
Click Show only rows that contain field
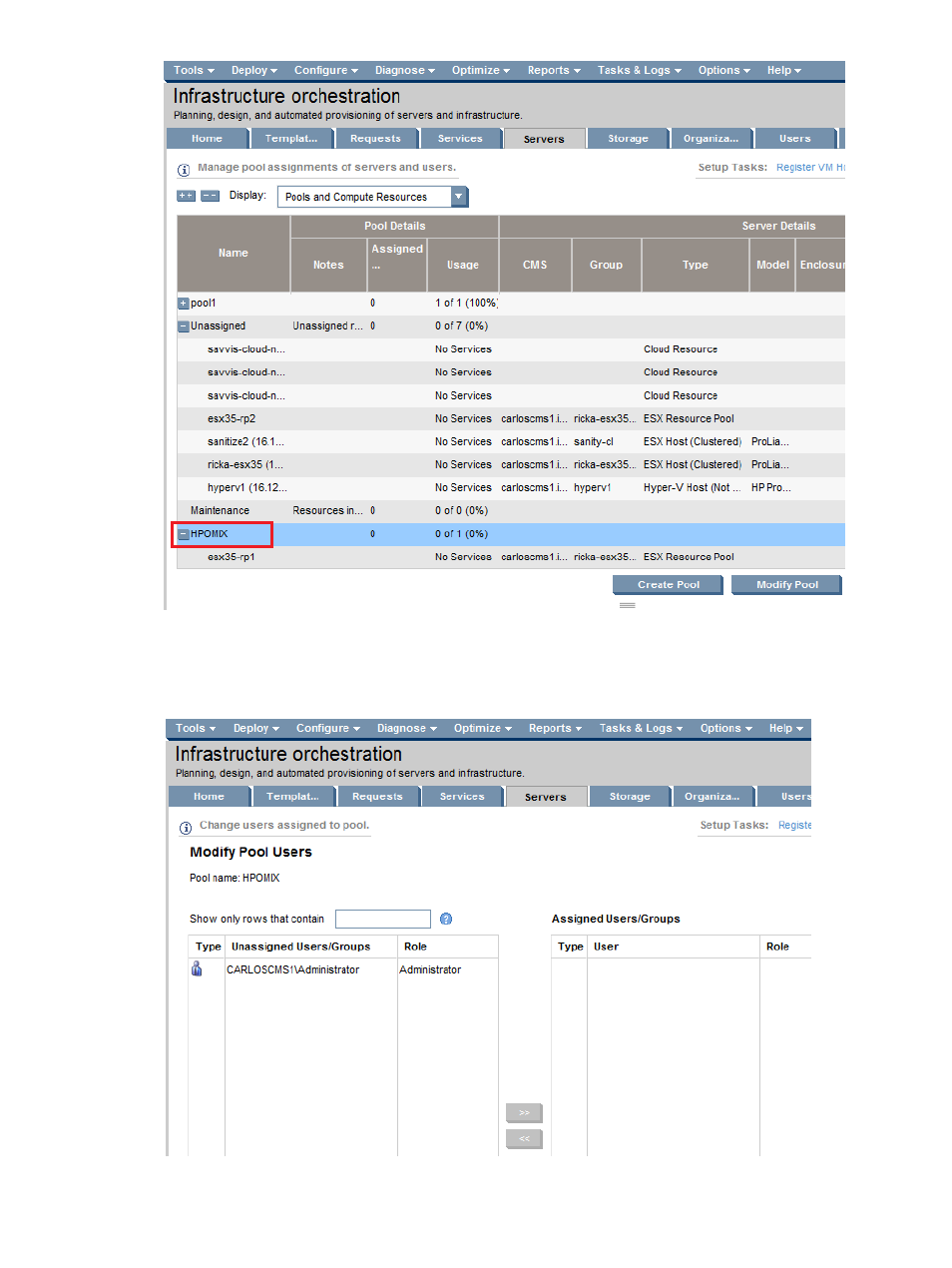(383, 919)
